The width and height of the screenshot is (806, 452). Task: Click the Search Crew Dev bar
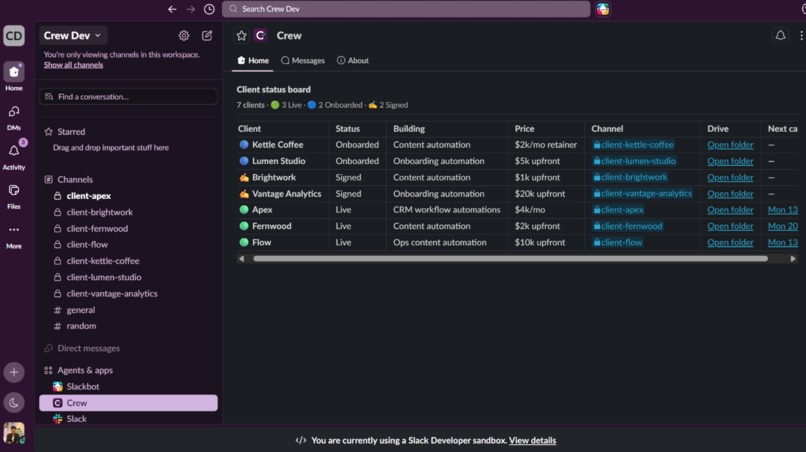(x=406, y=9)
